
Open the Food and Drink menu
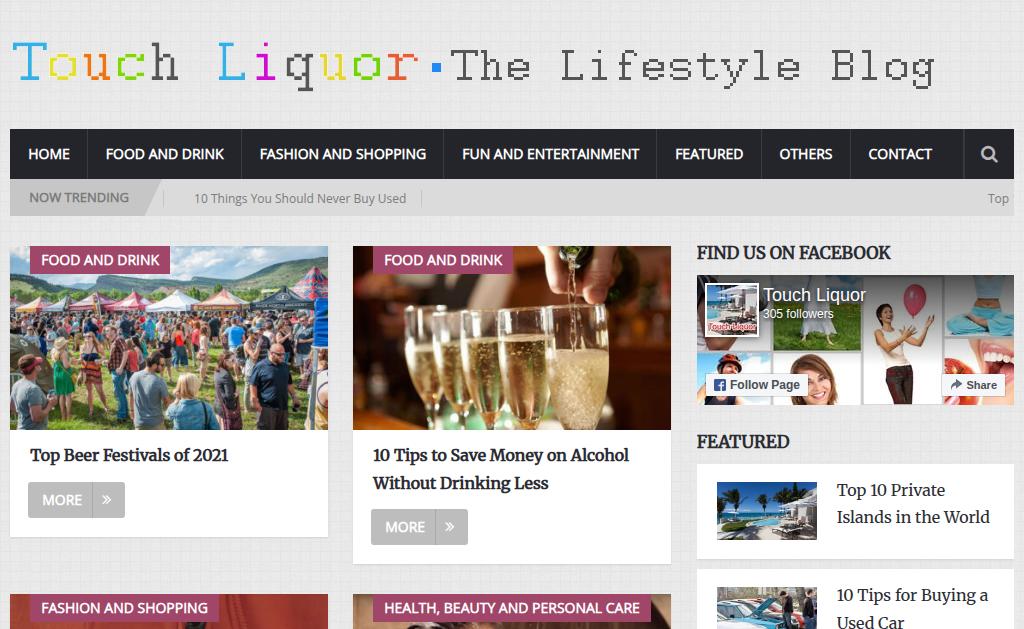point(165,154)
